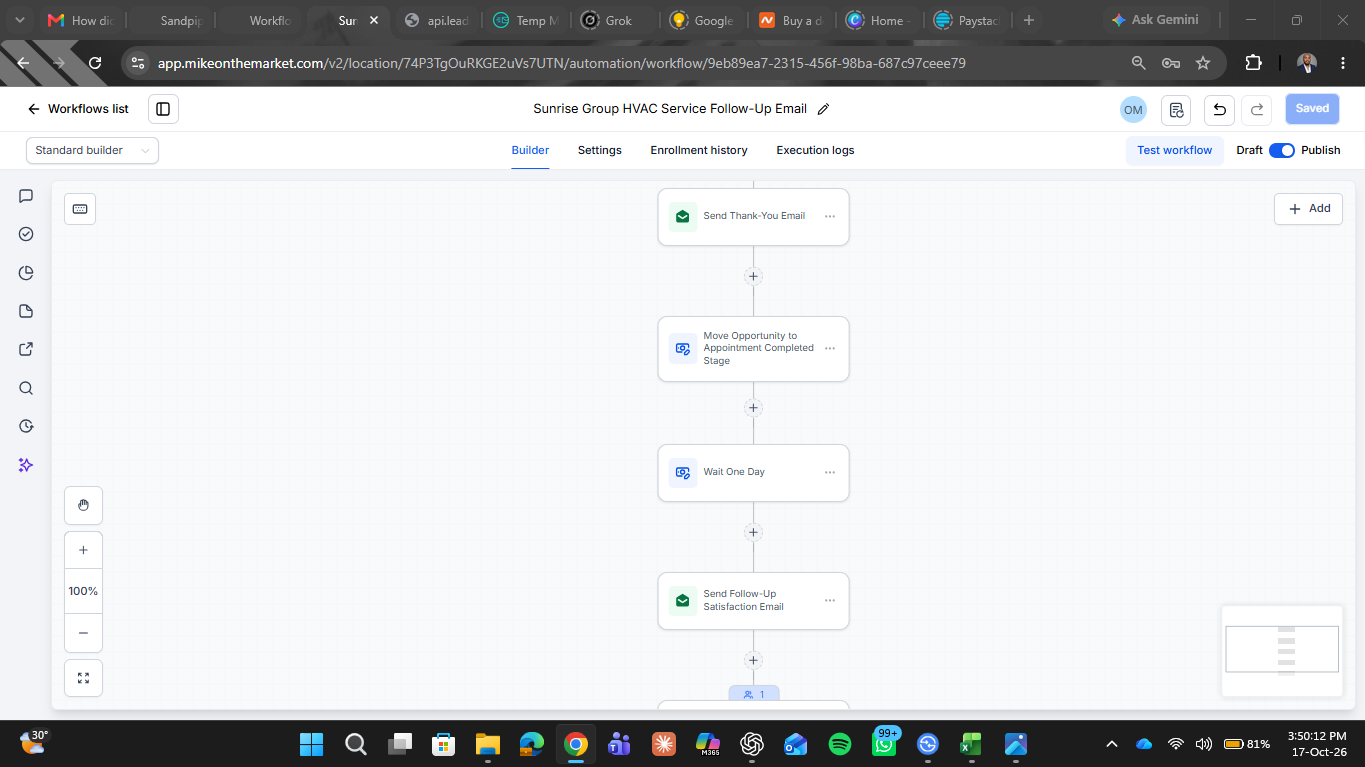Click the Saved button
The height and width of the screenshot is (767, 1365).
point(1312,109)
